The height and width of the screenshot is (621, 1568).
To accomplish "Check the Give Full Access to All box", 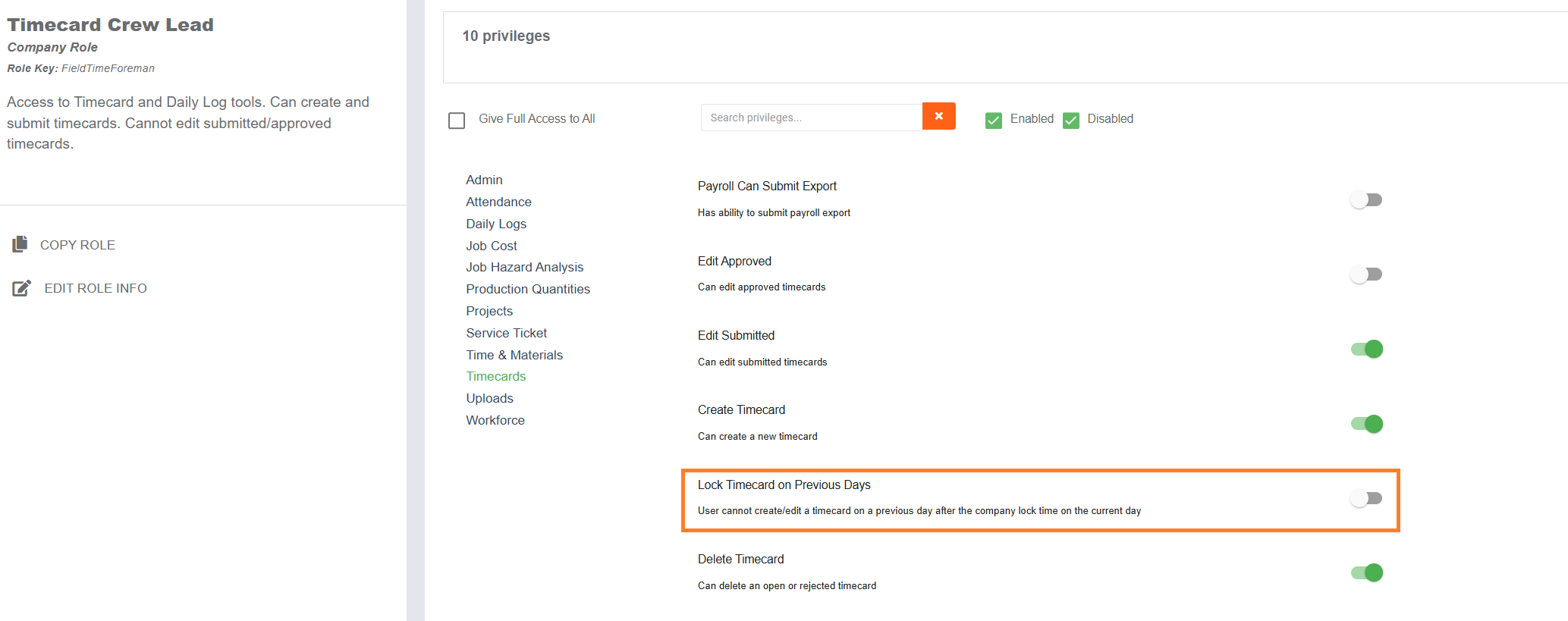I will 457,121.
